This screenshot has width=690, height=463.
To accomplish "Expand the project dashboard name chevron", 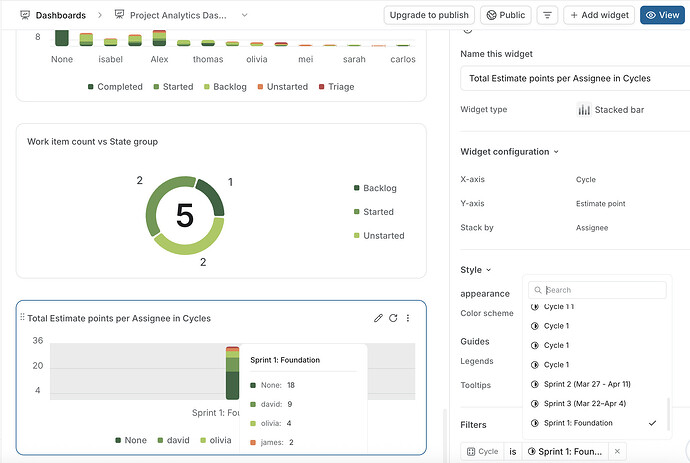I will [x=244, y=15].
